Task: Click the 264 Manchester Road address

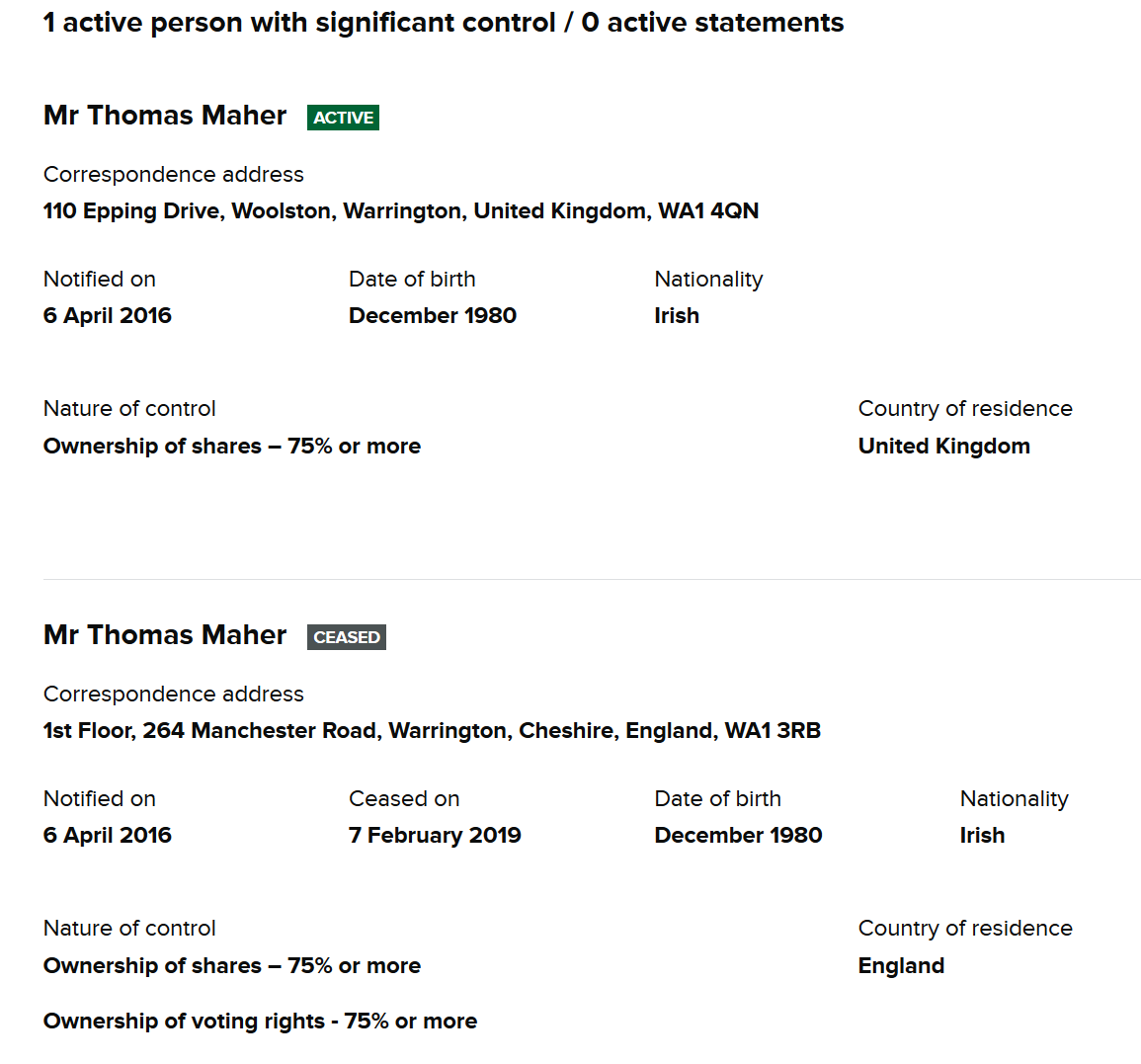Action: [432, 731]
